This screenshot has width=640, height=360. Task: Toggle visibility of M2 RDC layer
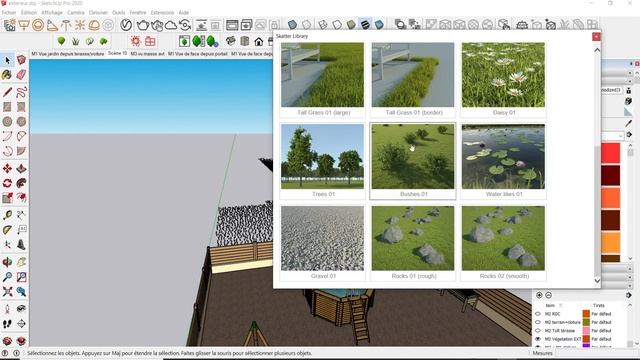pyautogui.click(x=538, y=314)
